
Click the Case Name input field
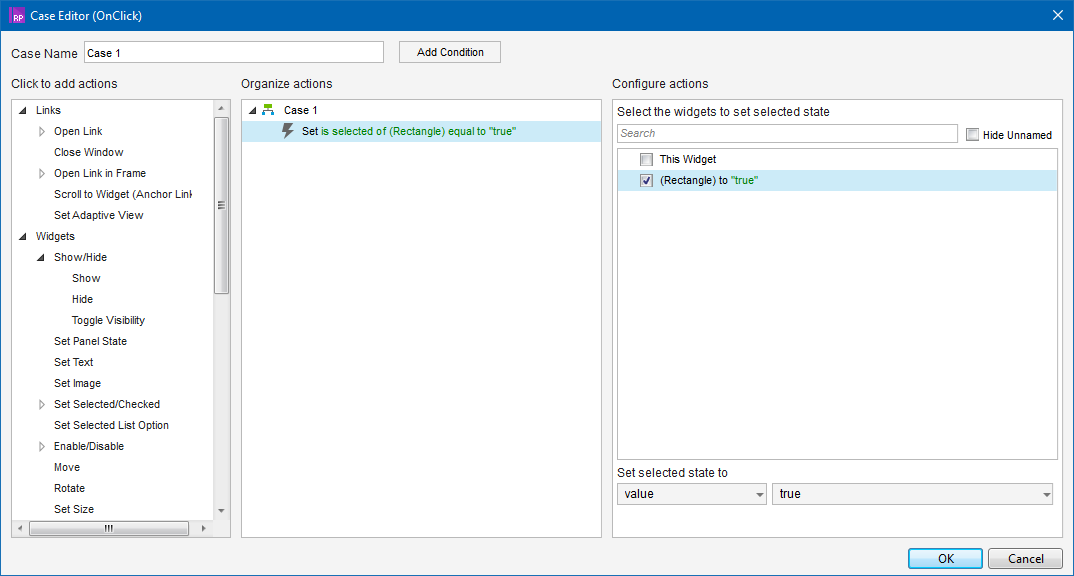click(x=234, y=53)
